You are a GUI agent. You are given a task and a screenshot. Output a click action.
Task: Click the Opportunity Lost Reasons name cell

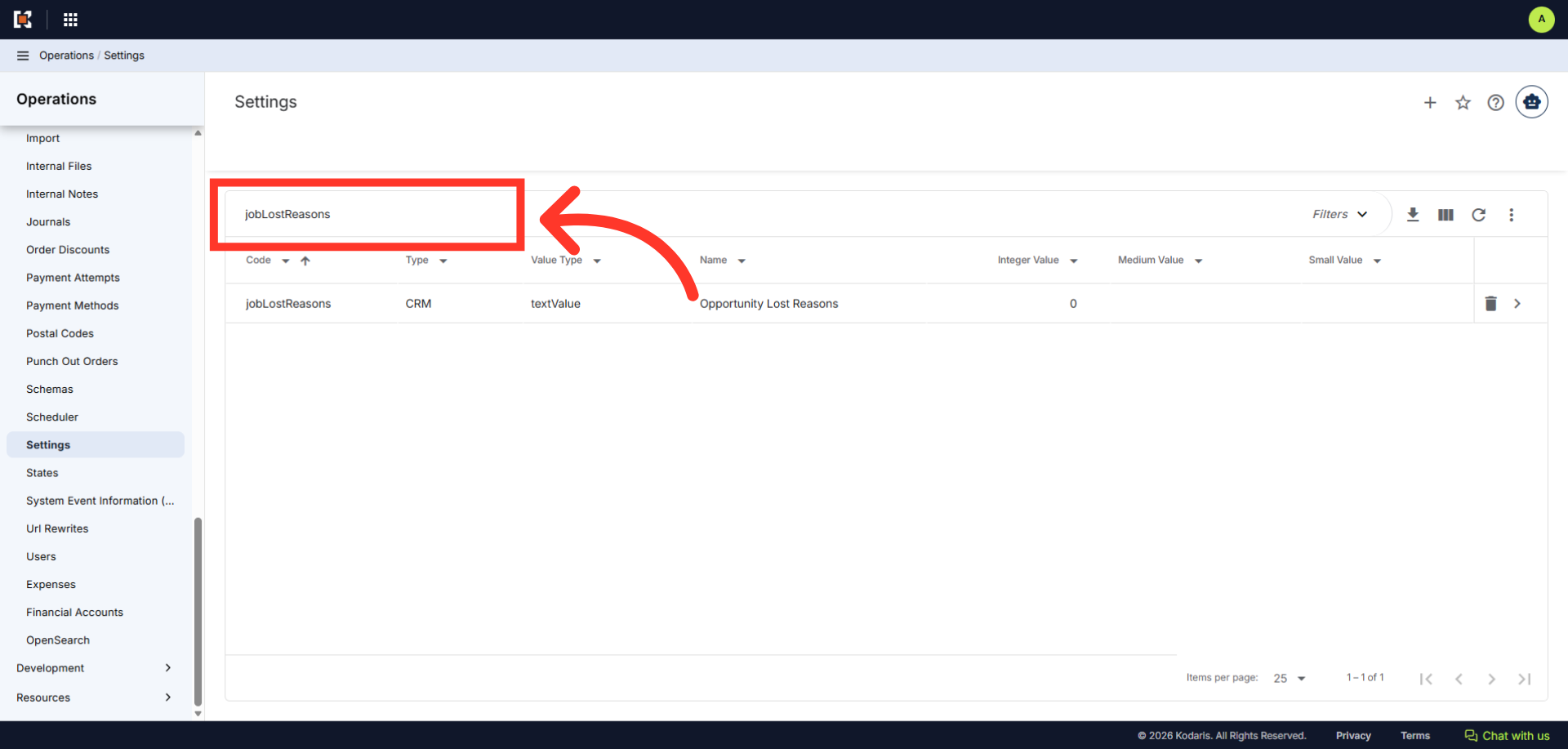pos(768,304)
